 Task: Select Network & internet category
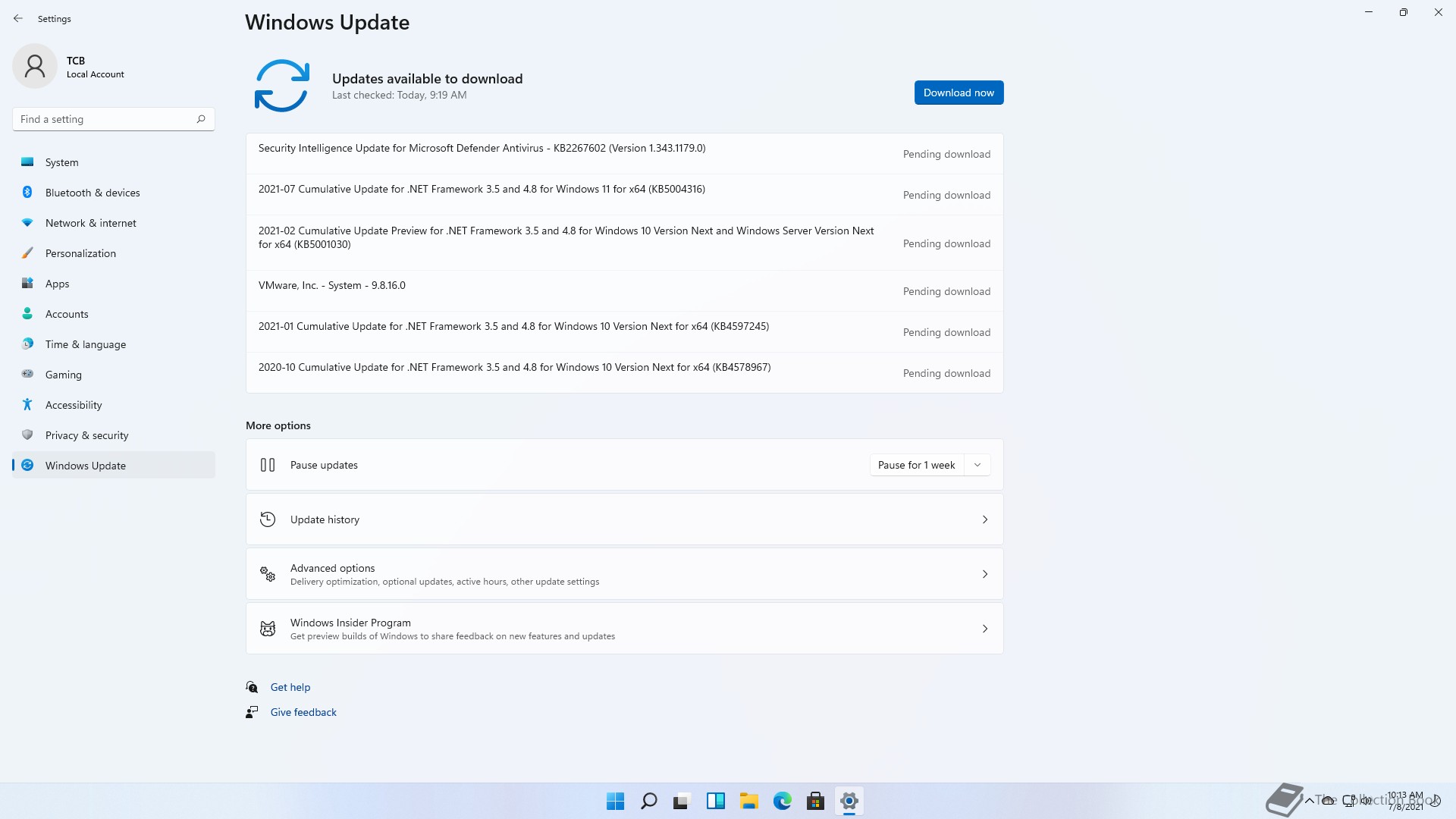point(114,223)
